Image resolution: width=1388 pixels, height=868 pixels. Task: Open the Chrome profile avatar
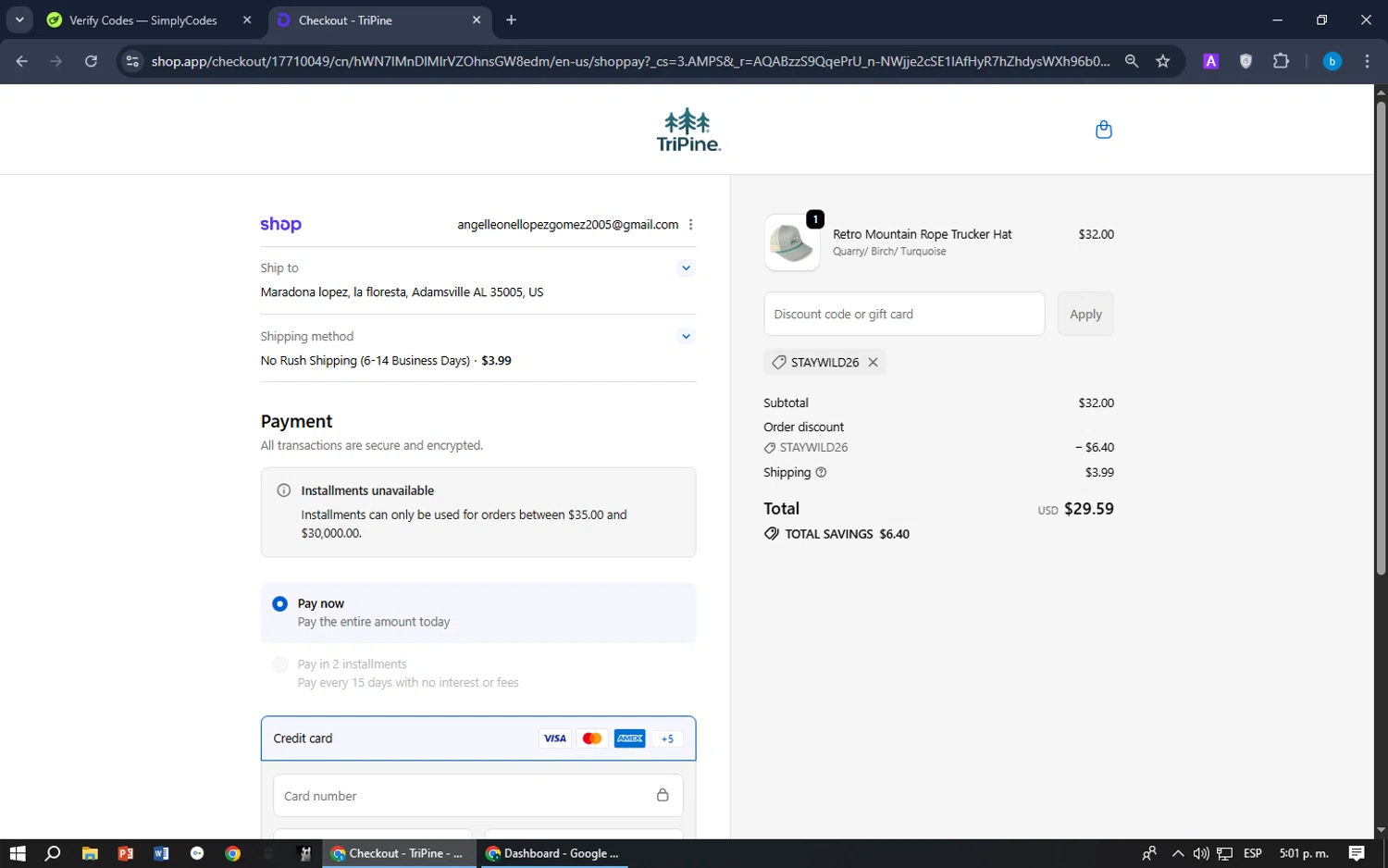tap(1332, 61)
